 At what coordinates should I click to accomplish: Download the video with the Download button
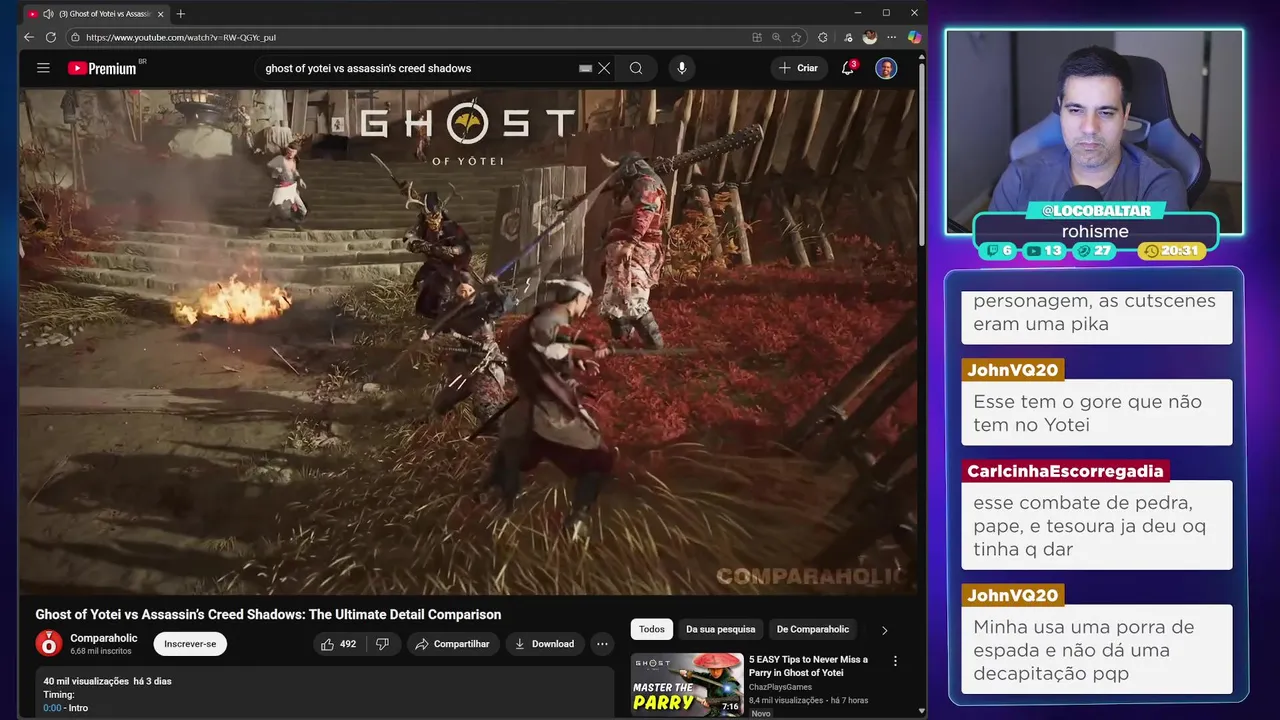click(544, 644)
